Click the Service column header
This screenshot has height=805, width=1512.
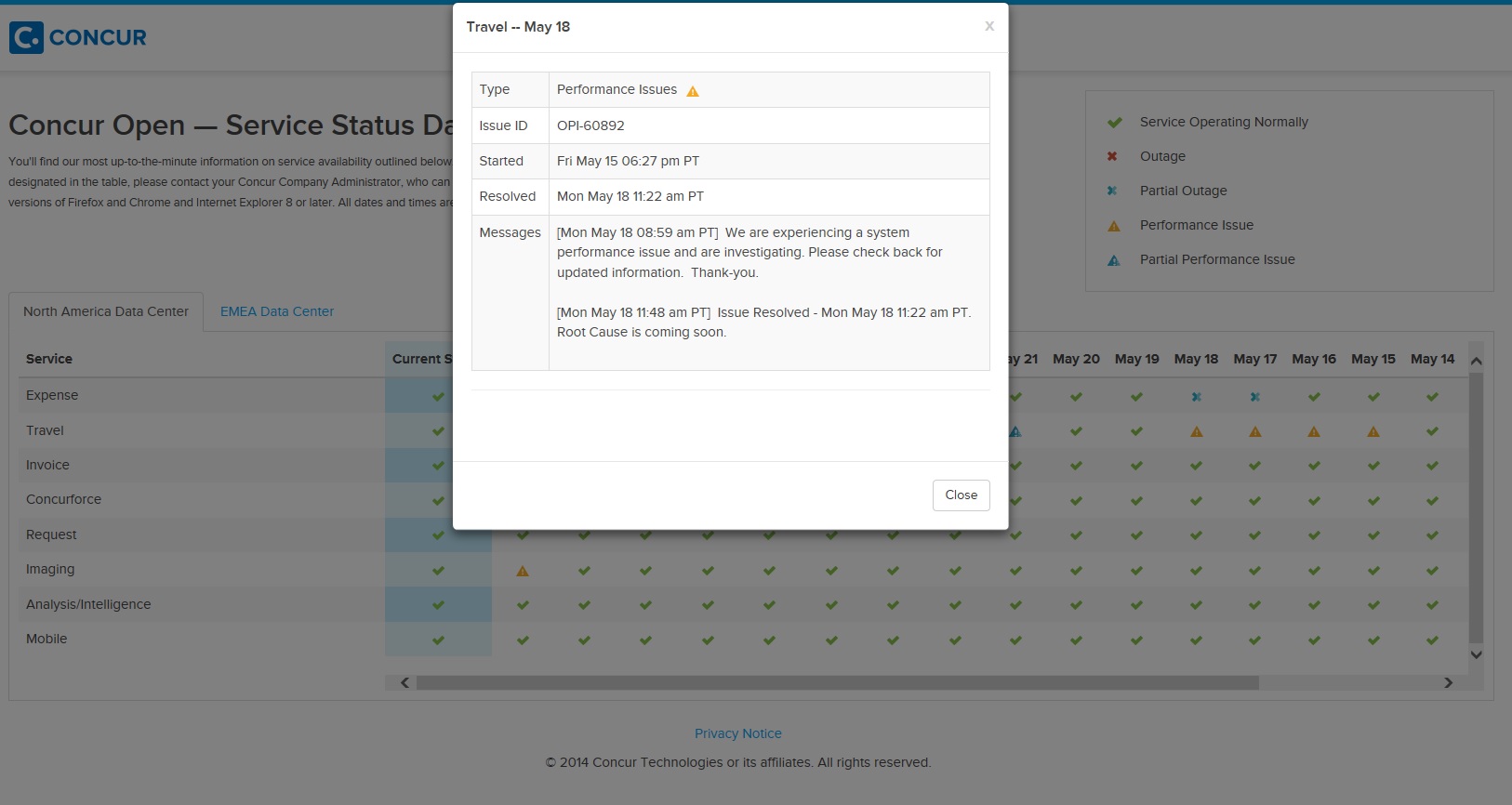pos(49,359)
